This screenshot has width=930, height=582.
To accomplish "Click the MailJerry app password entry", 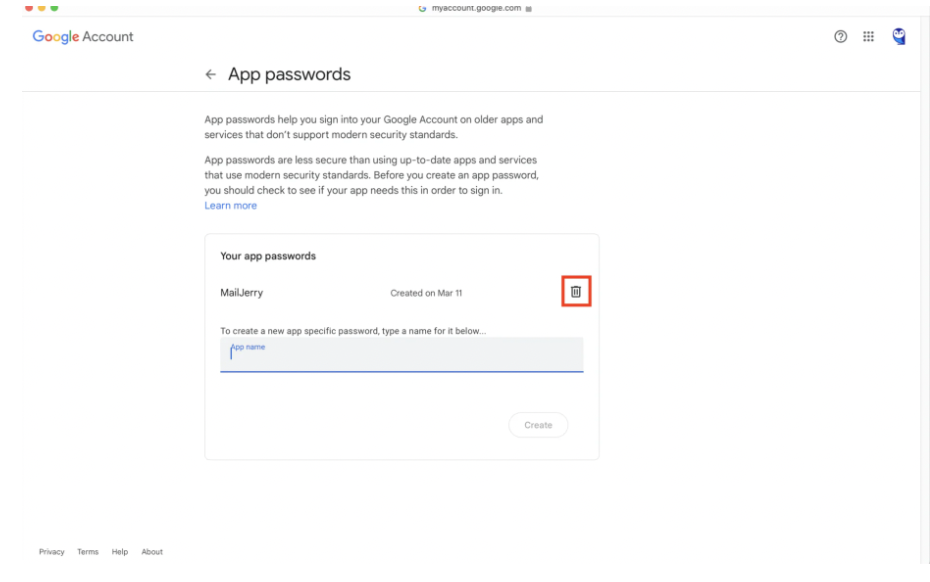I will coord(241,292).
